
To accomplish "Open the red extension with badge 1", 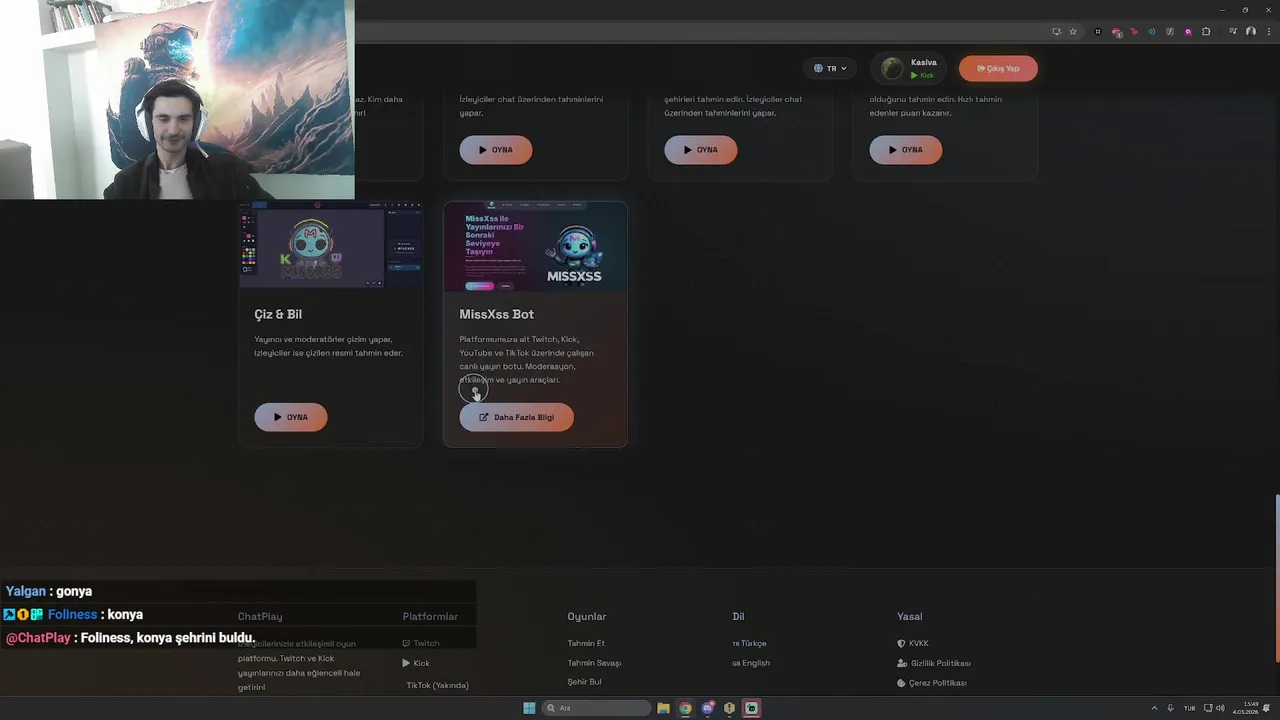I will pos(1116,31).
